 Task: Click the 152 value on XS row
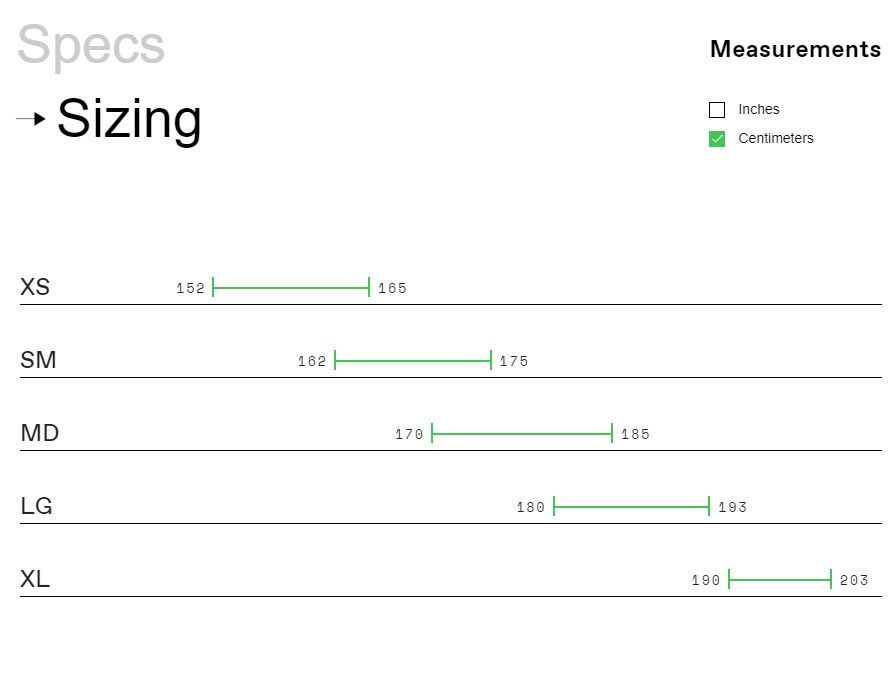coord(190,288)
